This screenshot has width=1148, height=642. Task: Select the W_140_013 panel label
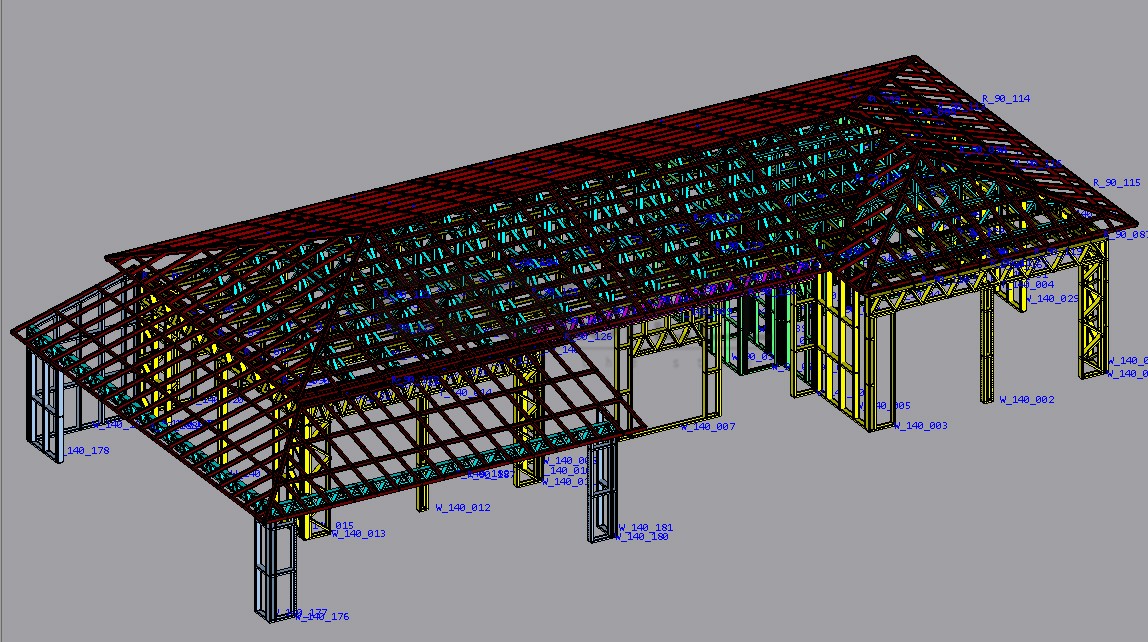click(358, 534)
